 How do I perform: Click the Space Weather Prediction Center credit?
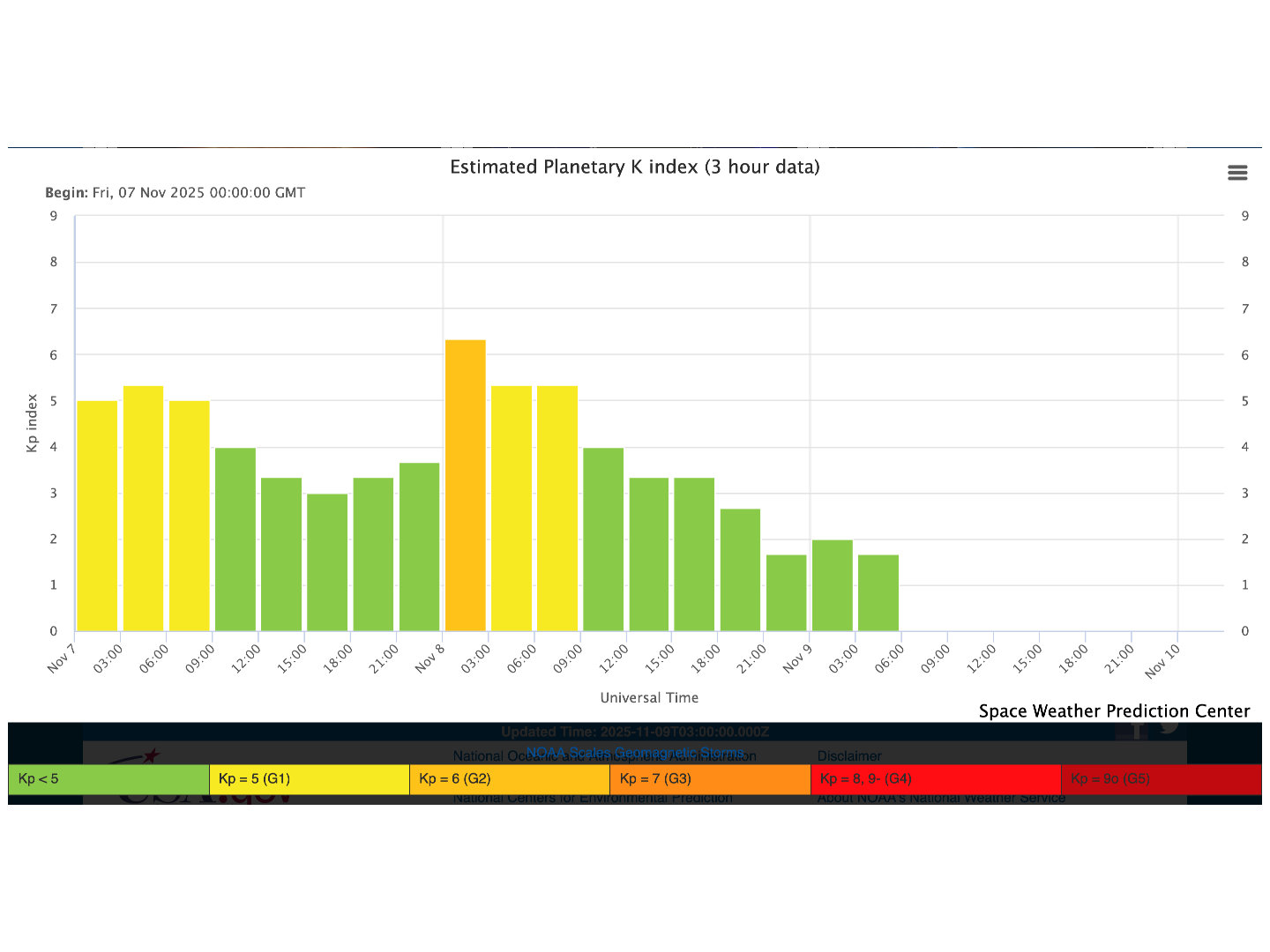1114,711
